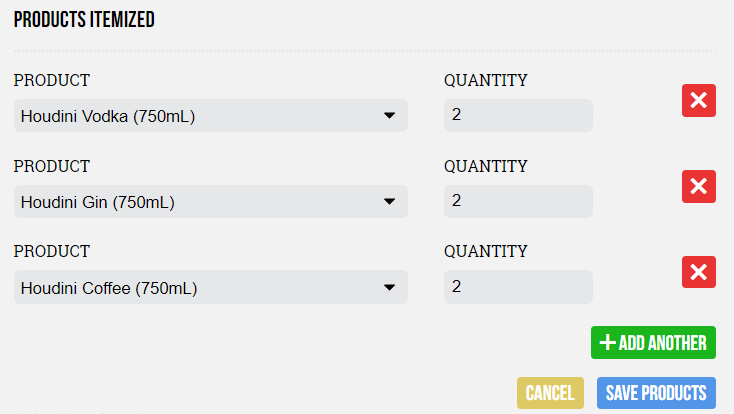Expand the Houdini Gin (750mL) dropdown

[x=211, y=201]
